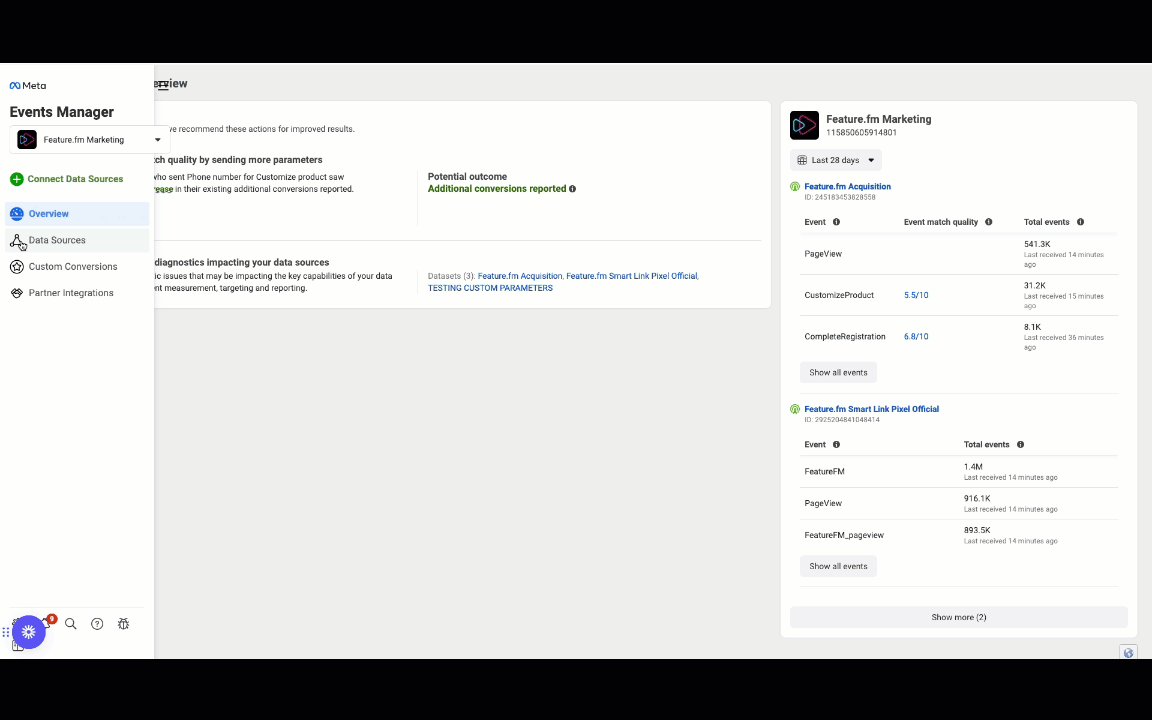1152x720 pixels.
Task: Click the info icon beside Total events in Smart Link table
Action: pos(1020,444)
